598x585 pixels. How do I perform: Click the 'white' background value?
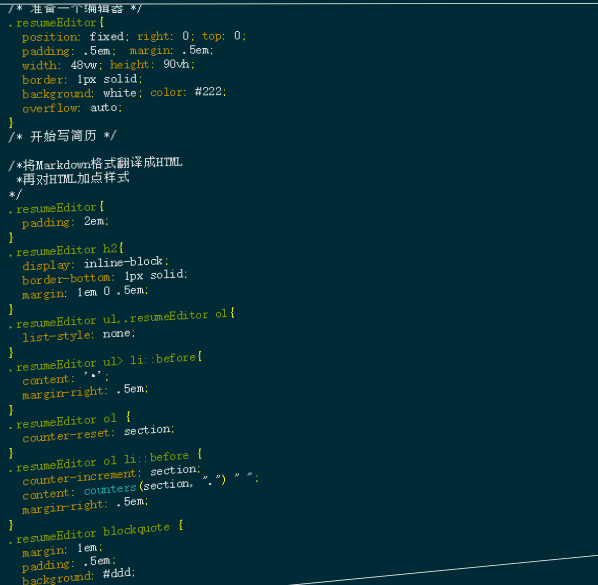click(x=119, y=93)
